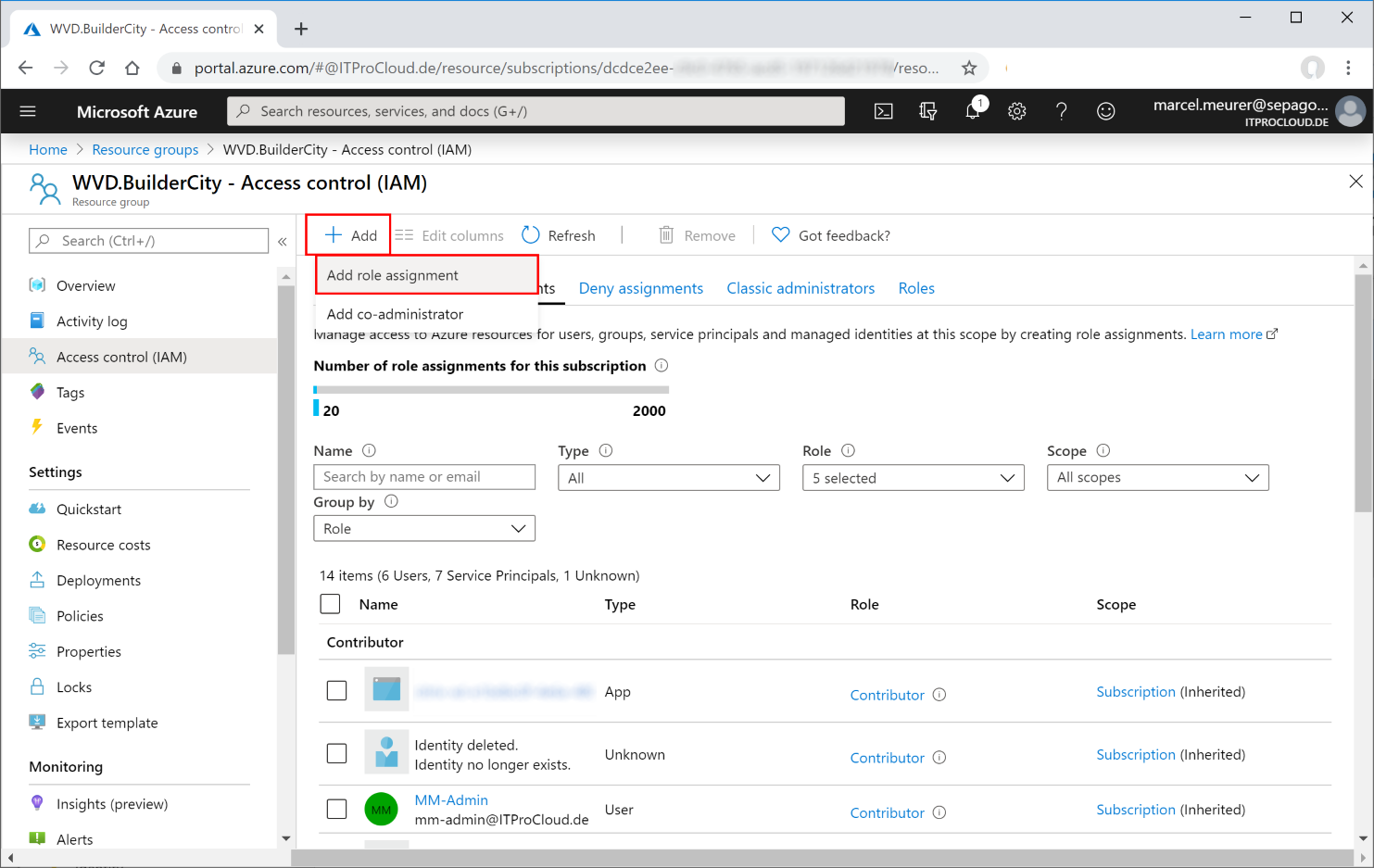Open the Role filter showing 5 selected
Screen dimensions: 1374x868
coord(914,478)
